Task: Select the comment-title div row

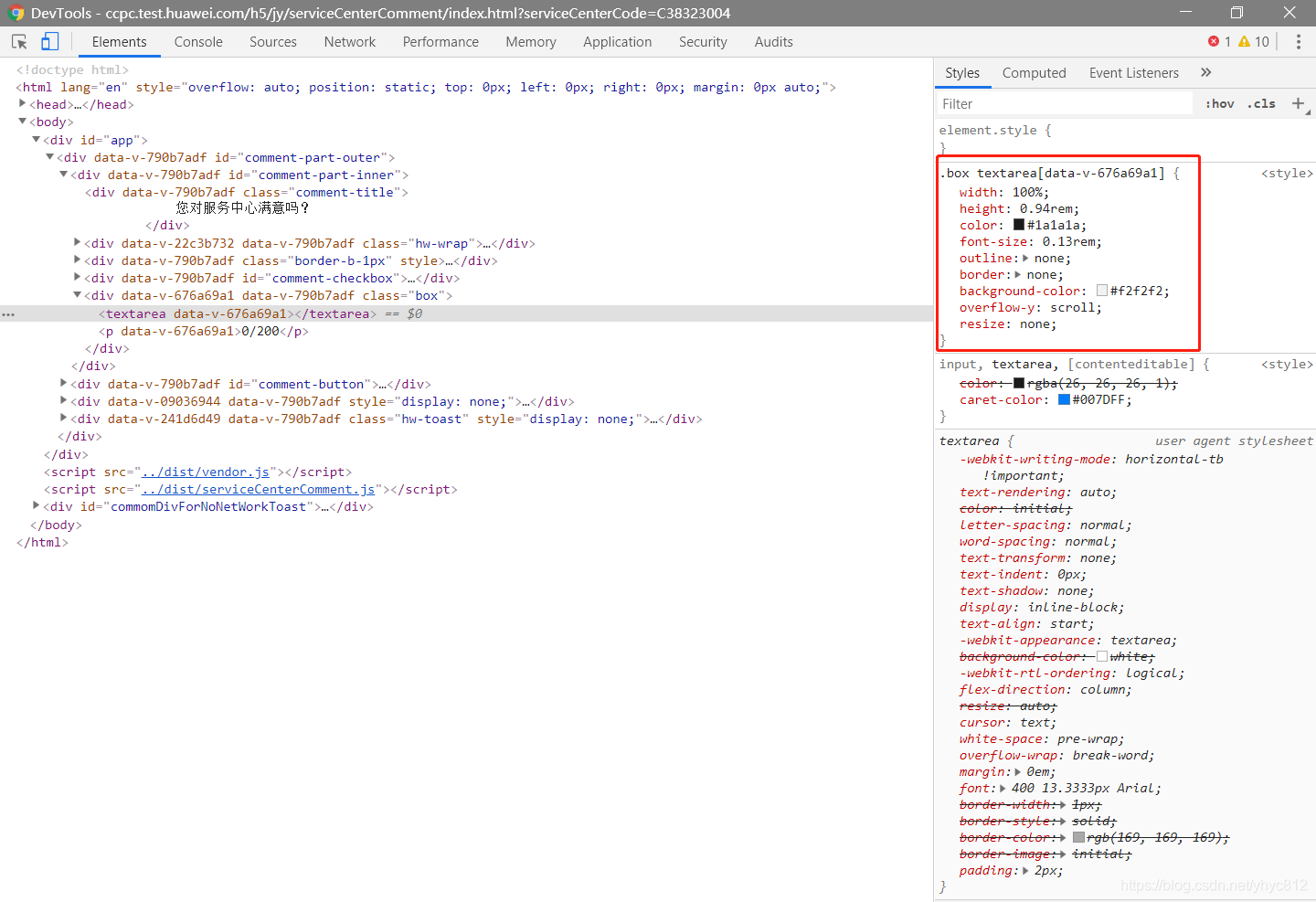Action: click(247, 192)
